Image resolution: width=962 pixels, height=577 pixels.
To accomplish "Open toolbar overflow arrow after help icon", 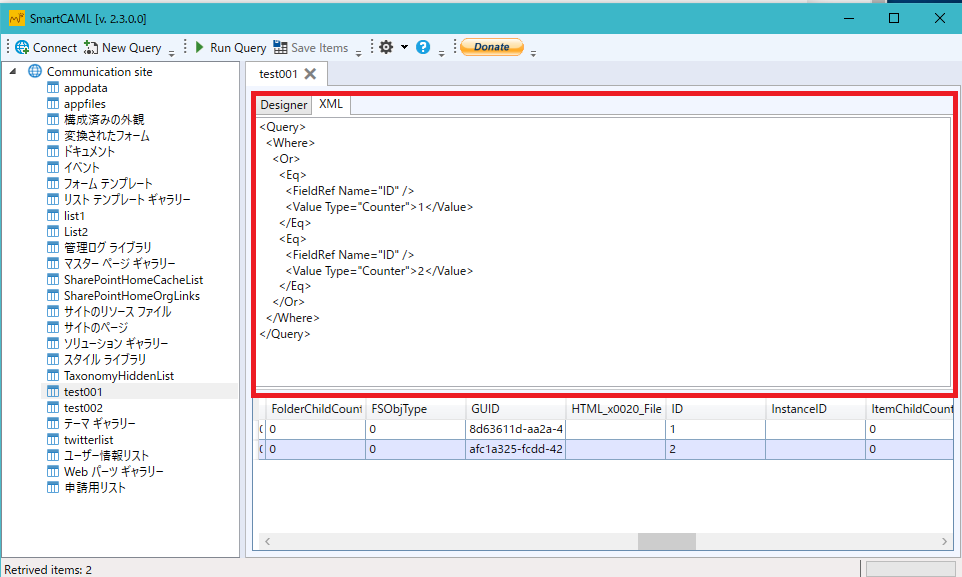I will [x=441, y=53].
